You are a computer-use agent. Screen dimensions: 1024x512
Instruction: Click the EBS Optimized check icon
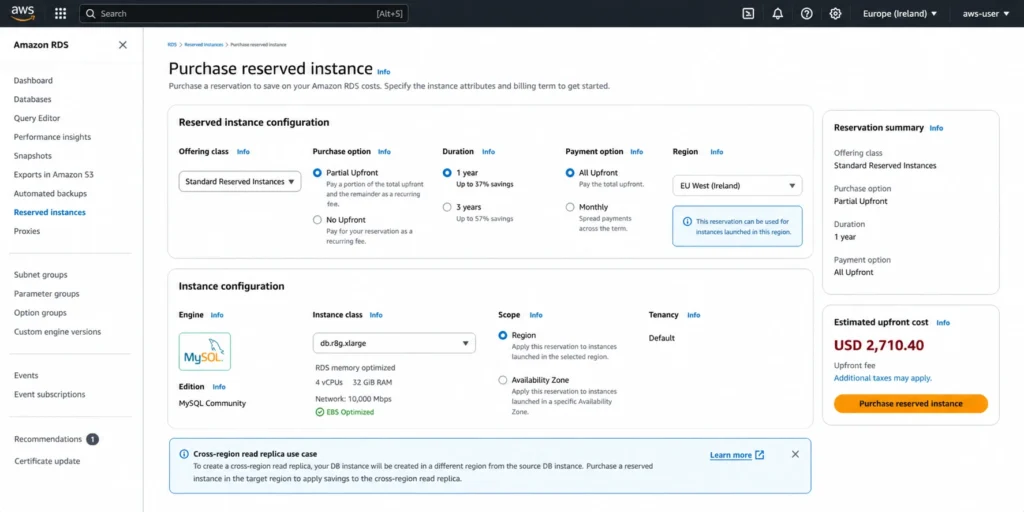(319, 412)
